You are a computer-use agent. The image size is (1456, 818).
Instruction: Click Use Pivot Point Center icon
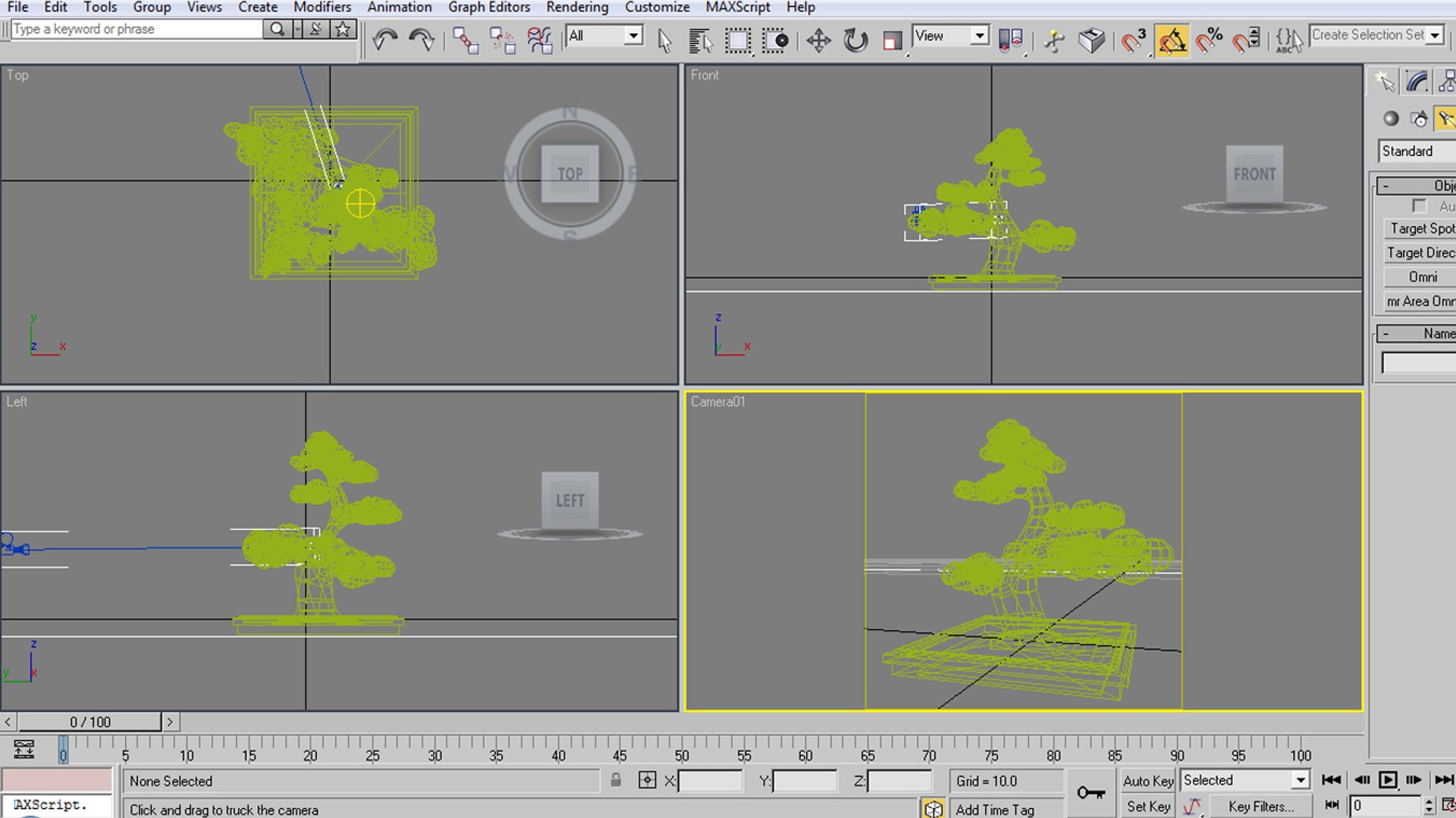pyautogui.click(x=1011, y=39)
